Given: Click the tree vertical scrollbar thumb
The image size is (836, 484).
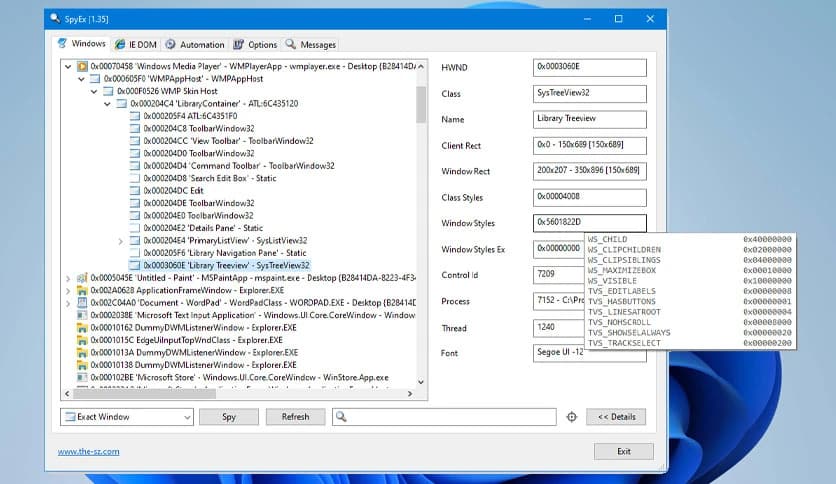Looking at the screenshot, I should point(421,104).
